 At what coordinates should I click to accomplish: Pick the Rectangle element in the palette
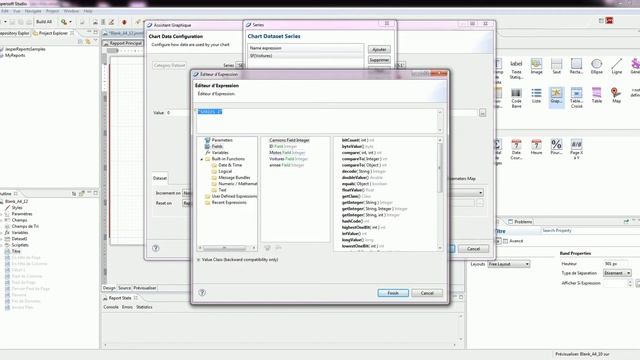[x=576, y=66]
